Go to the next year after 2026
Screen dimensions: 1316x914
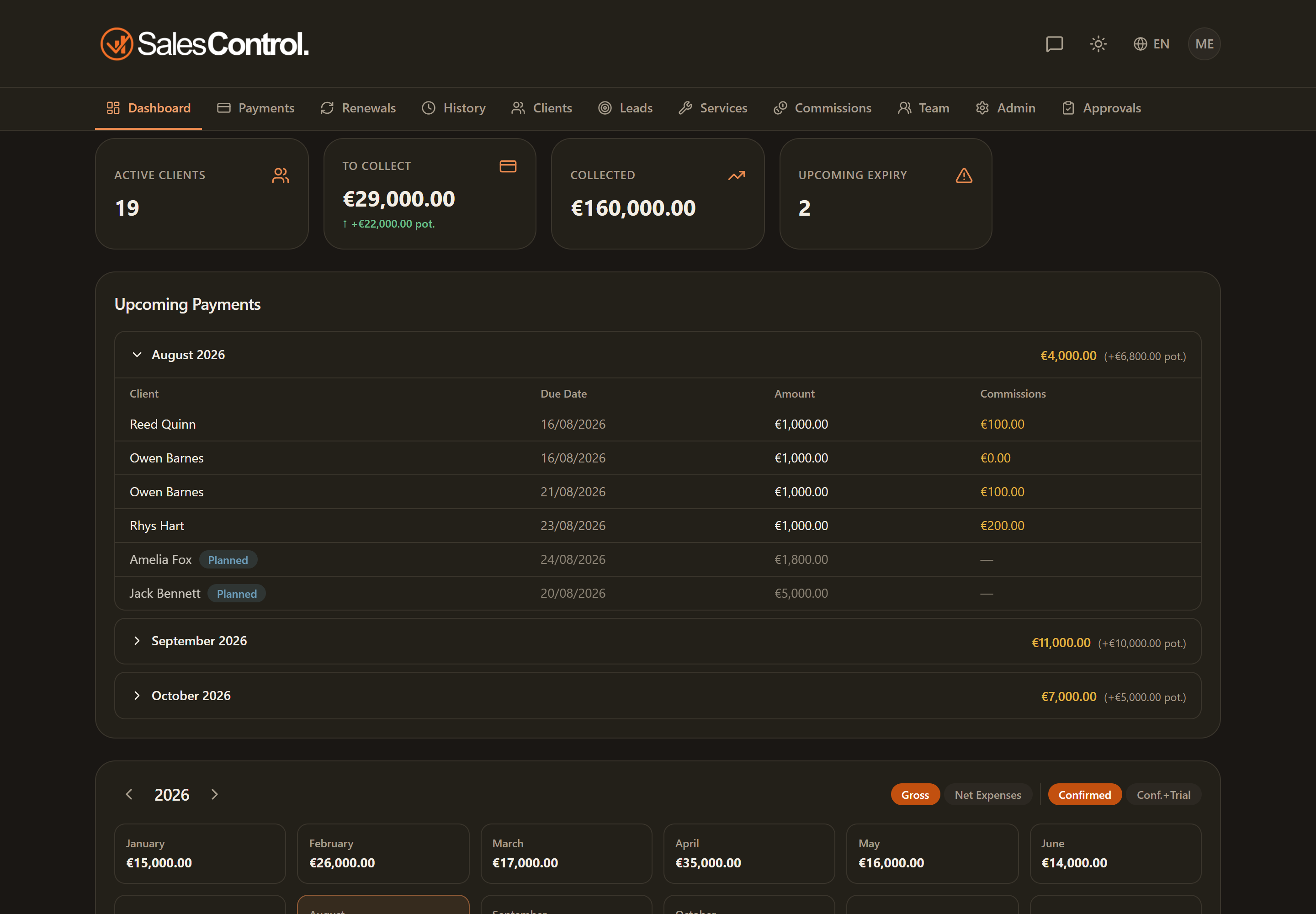pos(214,794)
